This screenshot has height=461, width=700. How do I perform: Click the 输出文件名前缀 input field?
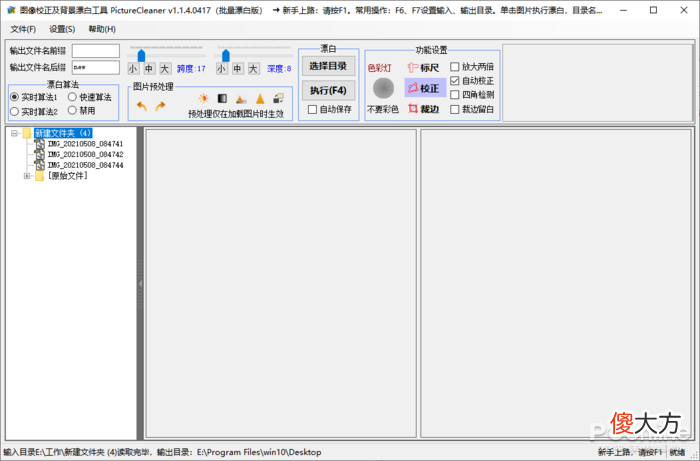click(x=96, y=51)
